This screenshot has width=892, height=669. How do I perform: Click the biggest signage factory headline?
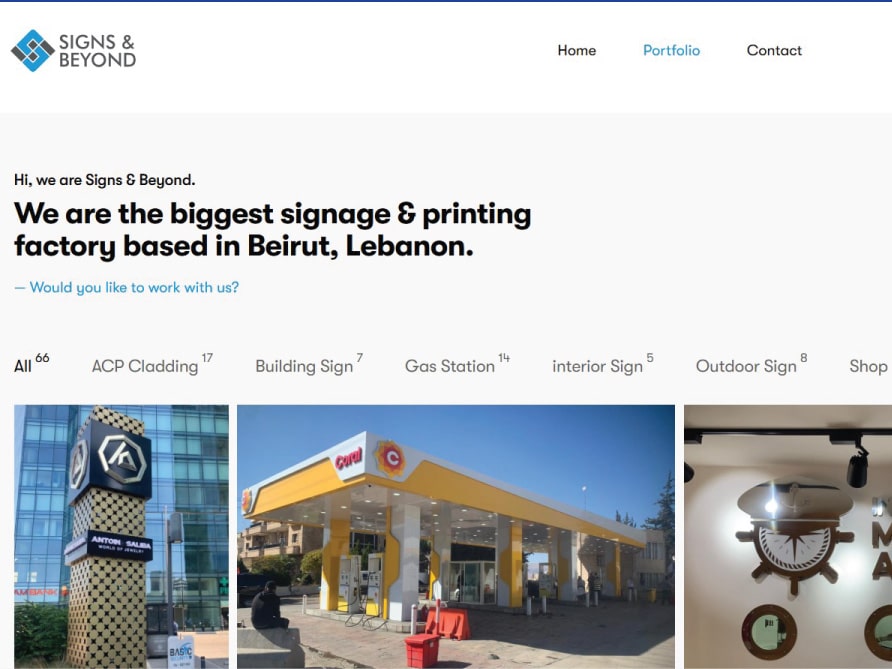(272, 230)
